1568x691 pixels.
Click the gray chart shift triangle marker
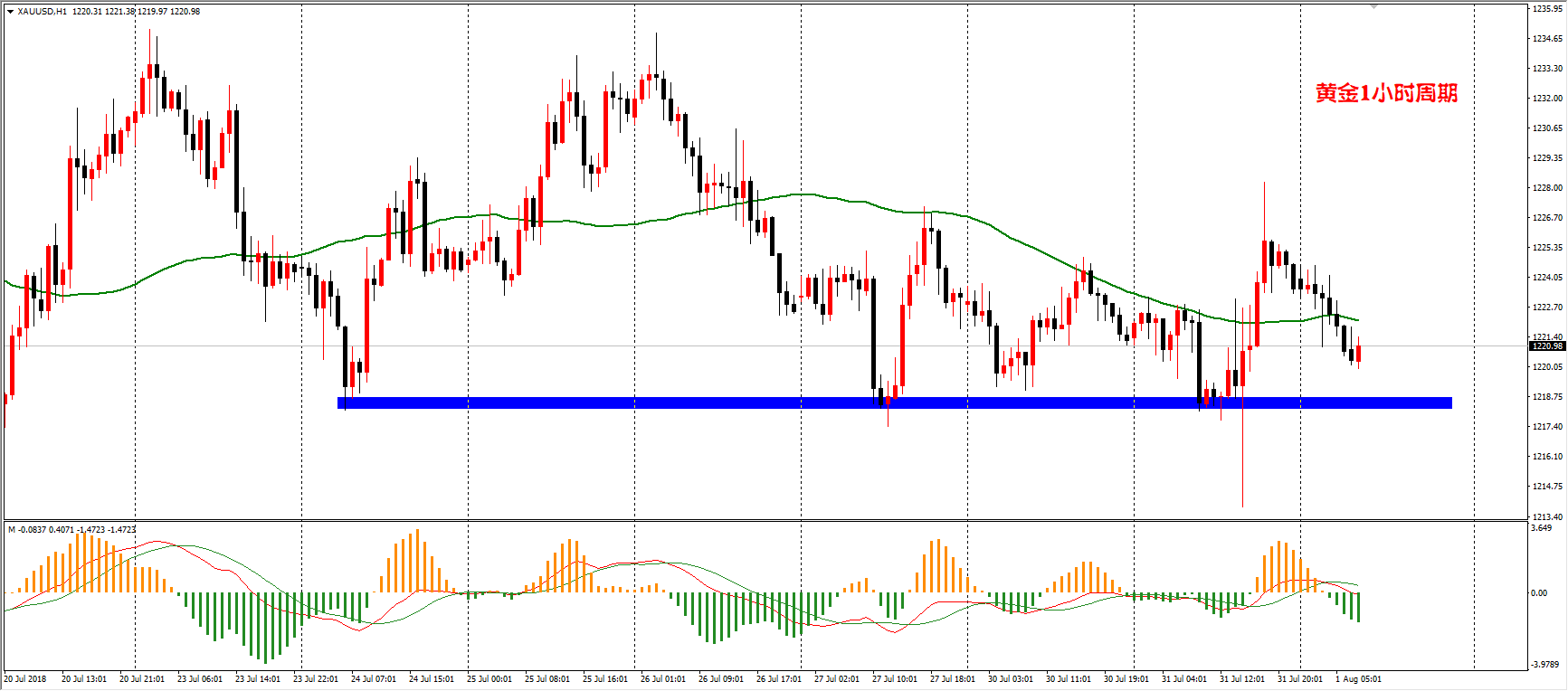[1373, 7]
